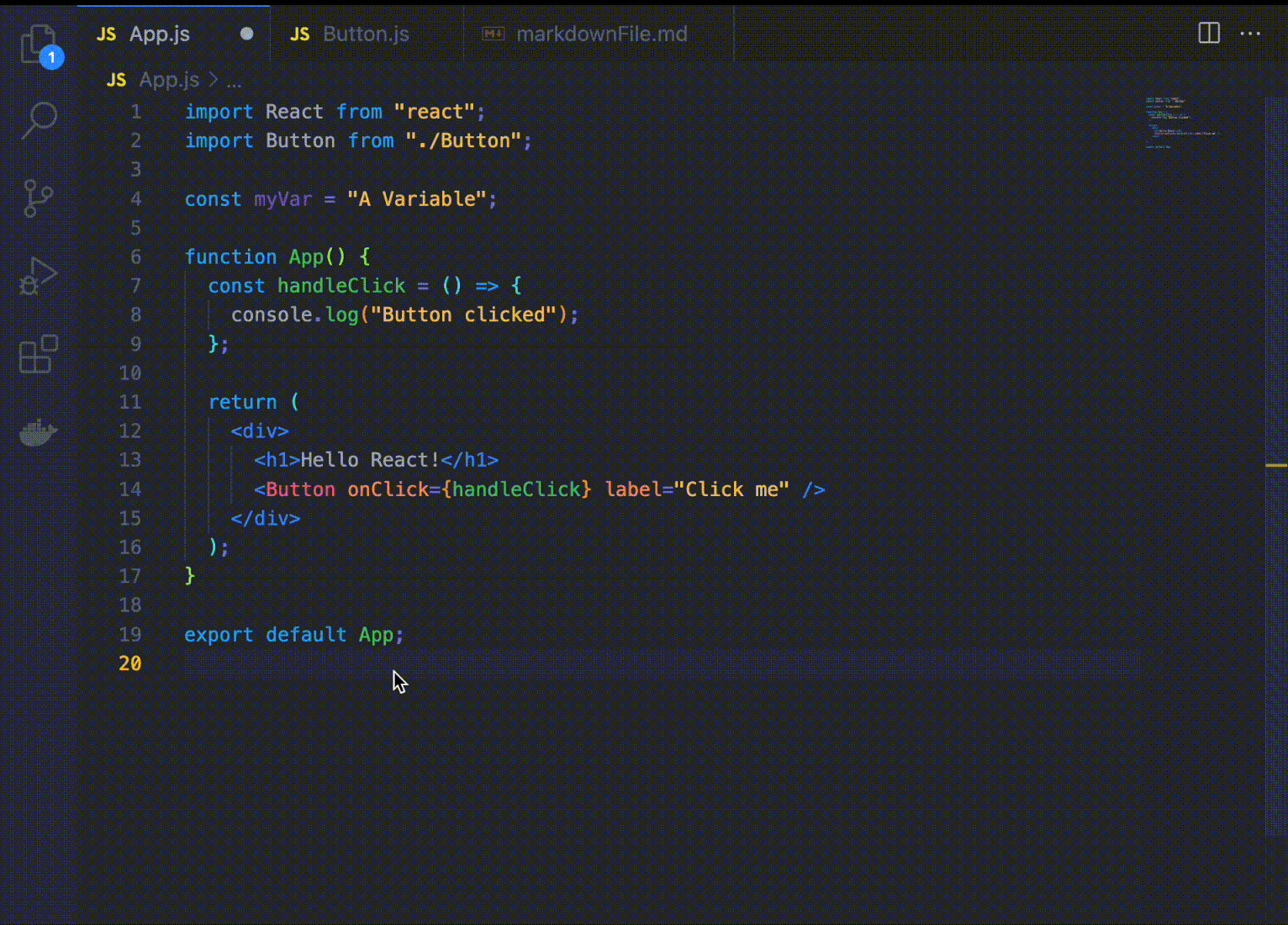Click line number 6 in the gutter

(x=135, y=256)
